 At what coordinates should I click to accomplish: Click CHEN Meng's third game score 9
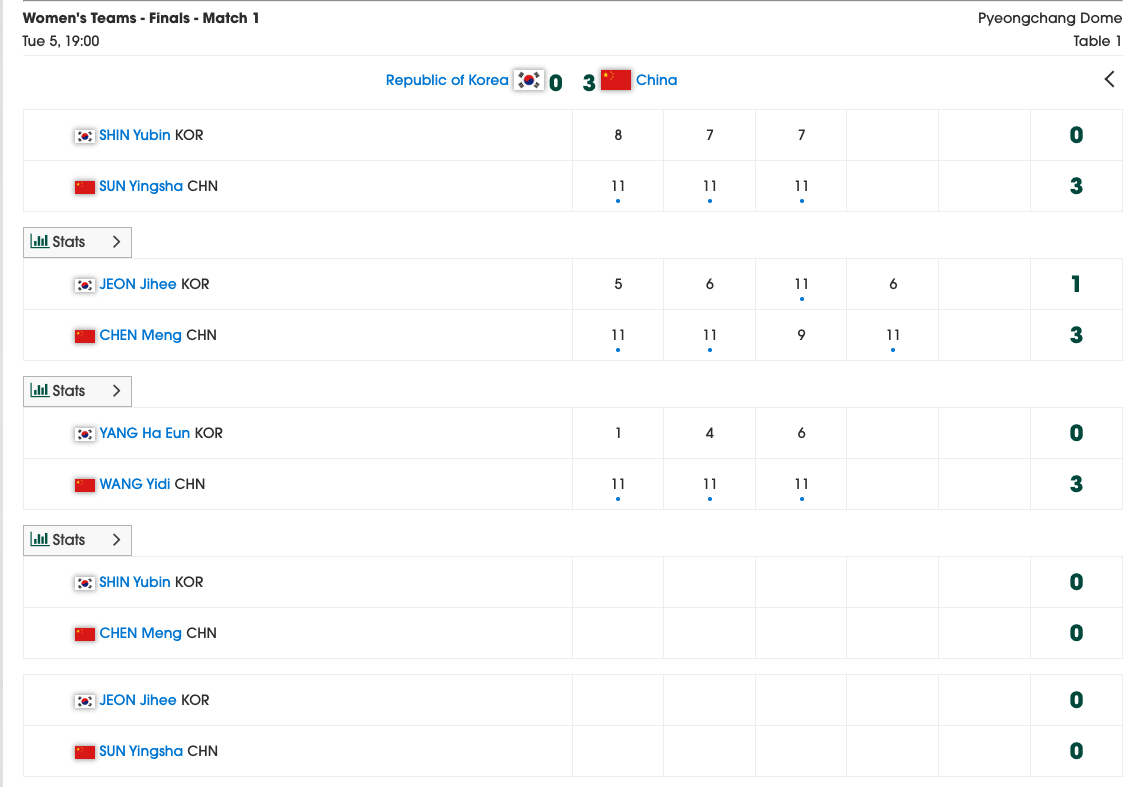coord(801,335)
